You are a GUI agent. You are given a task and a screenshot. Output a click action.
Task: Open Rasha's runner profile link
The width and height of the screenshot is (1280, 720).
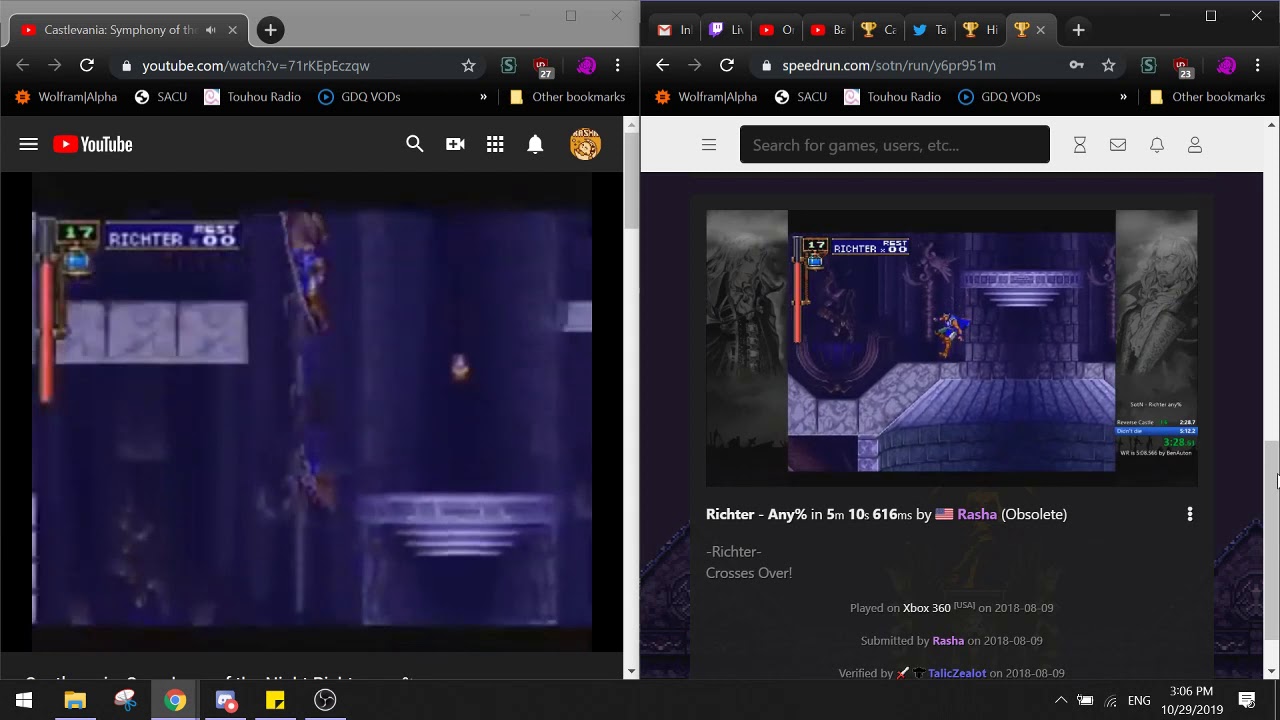(977, 514)
